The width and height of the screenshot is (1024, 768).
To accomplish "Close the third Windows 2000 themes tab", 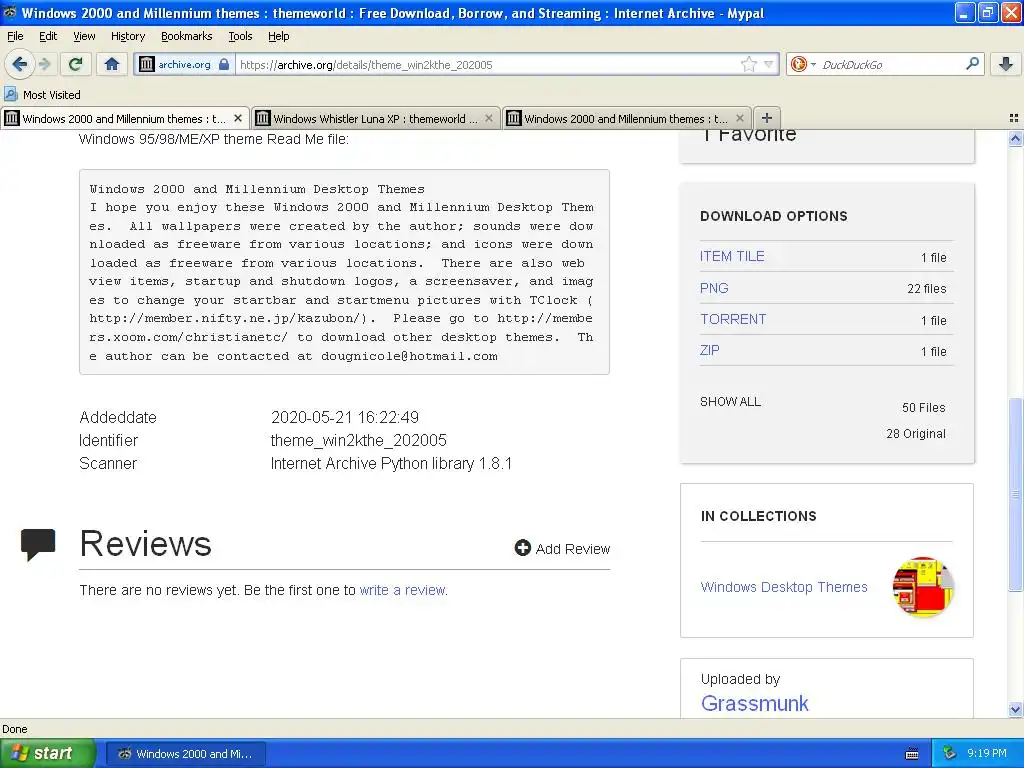I will (x=739, y=118).
